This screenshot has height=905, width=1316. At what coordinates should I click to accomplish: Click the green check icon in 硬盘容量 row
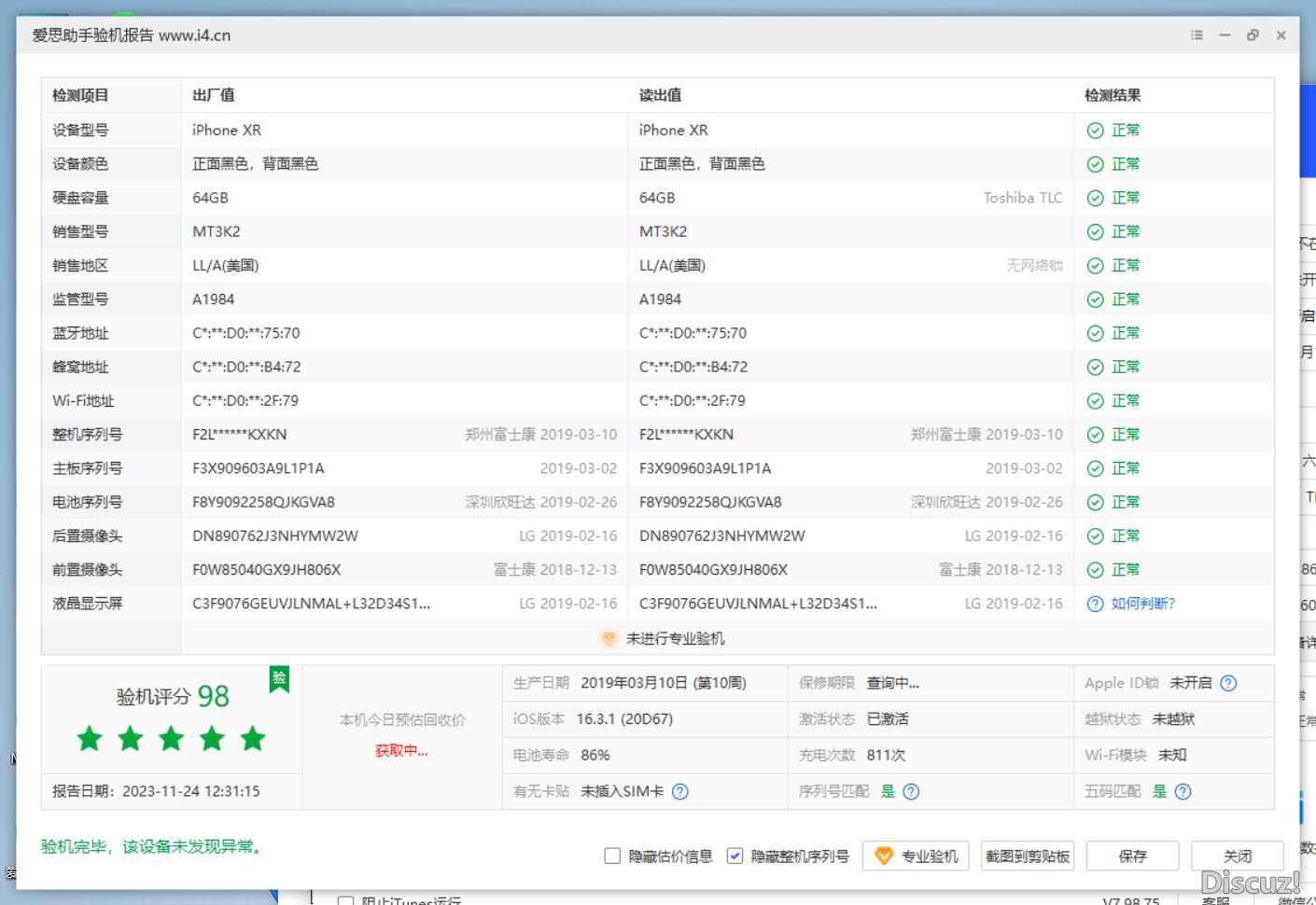(x=1096, y=198)
